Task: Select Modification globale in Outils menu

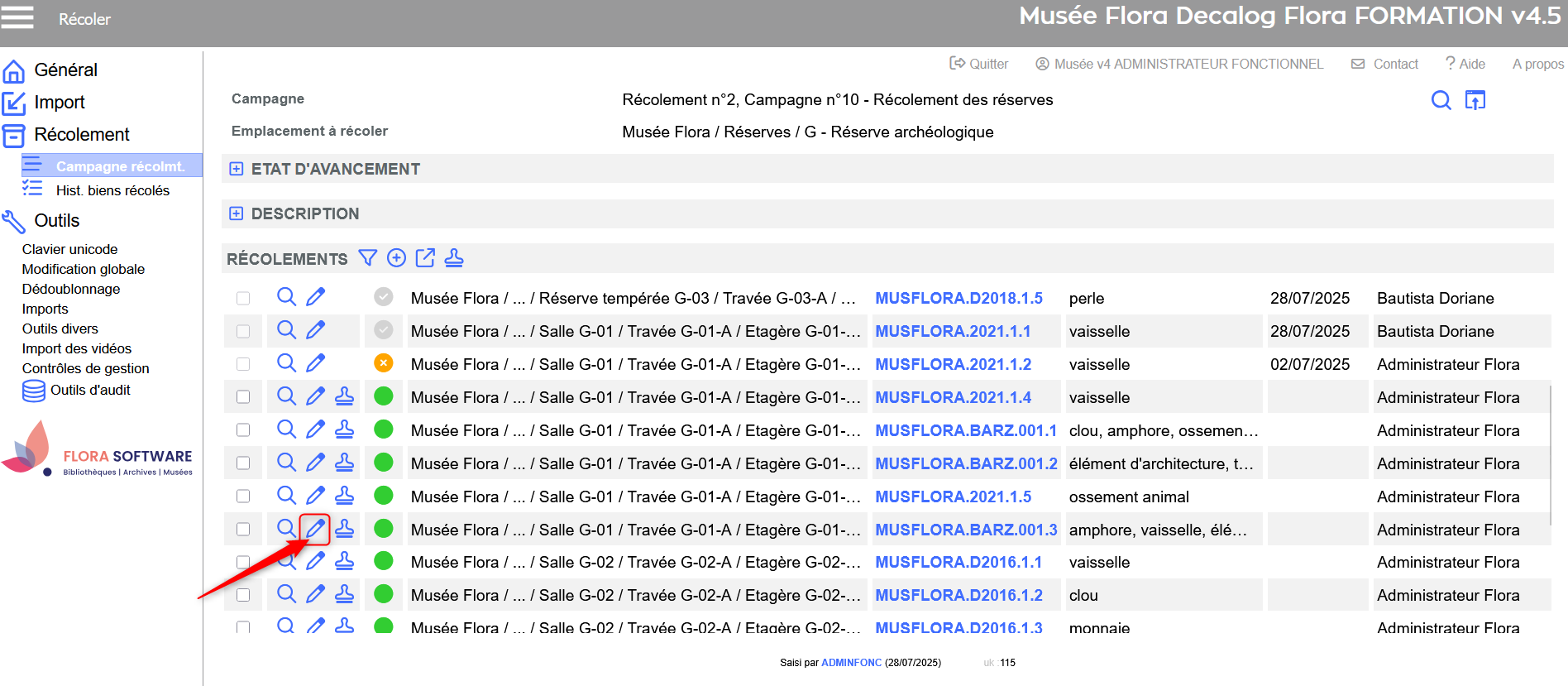Action: click(84, 269)
